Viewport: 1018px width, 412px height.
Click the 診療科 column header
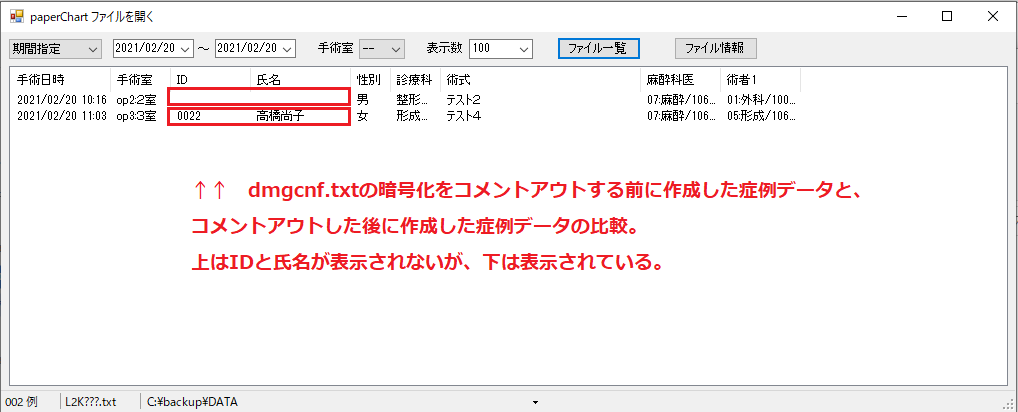coord(414,79)
